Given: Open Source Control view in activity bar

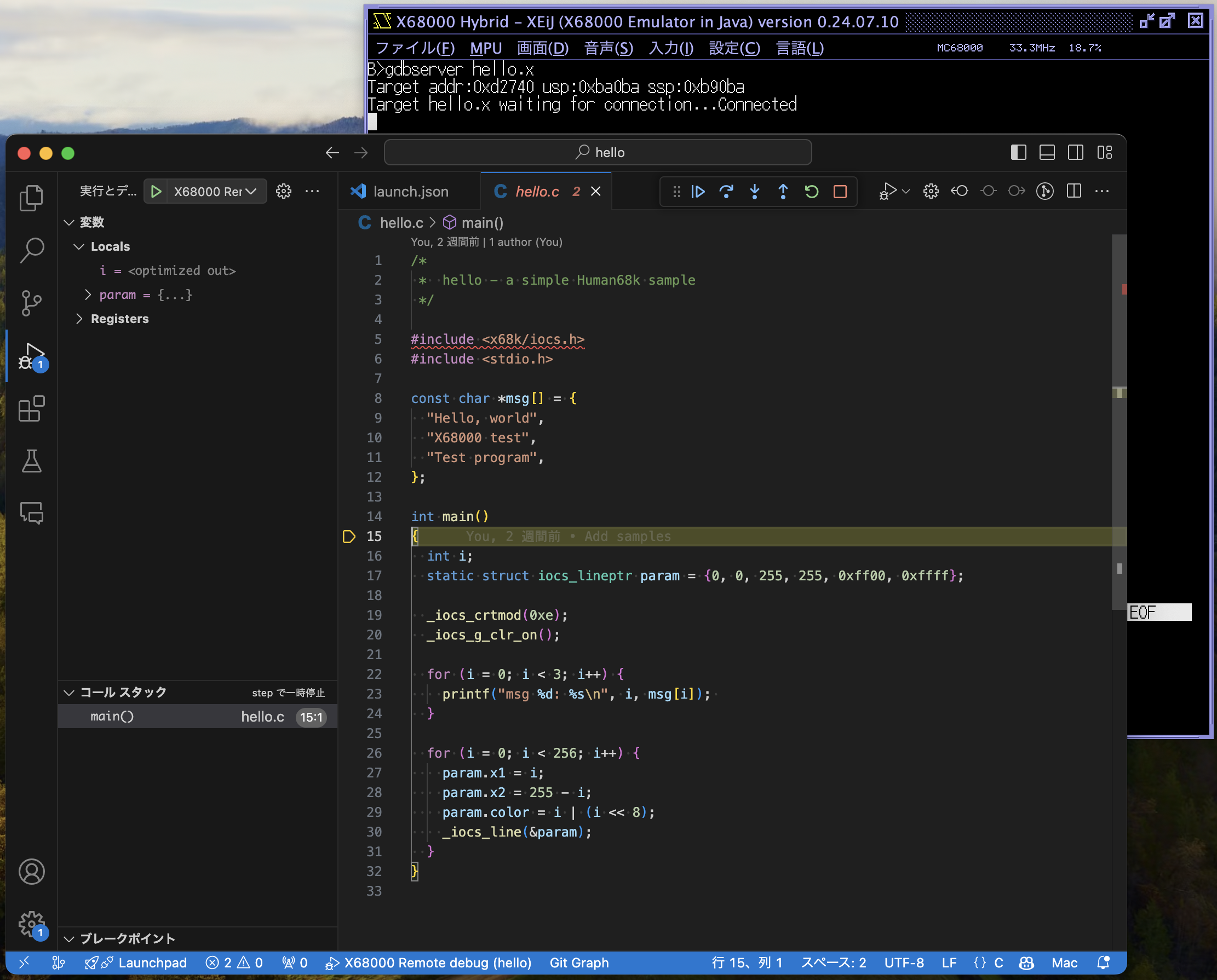Looking at the screenshot, I should tap(31, 303).
